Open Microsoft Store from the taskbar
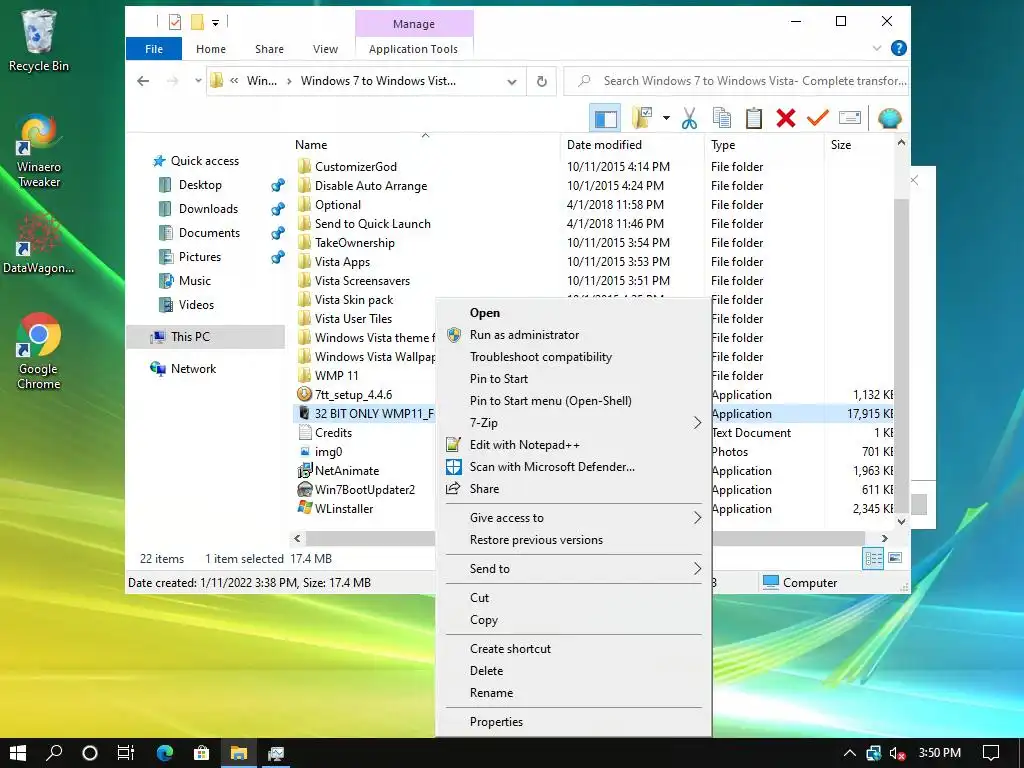This screenshot has width=1024, height=768. tap(201, 753)
